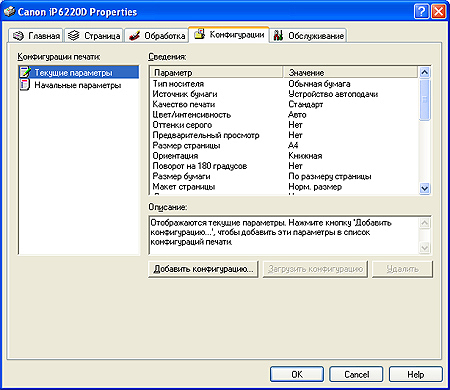Screen dimensions: 450x390
Task: Click the Конфигурации печати label
Action: pos(59,57)
